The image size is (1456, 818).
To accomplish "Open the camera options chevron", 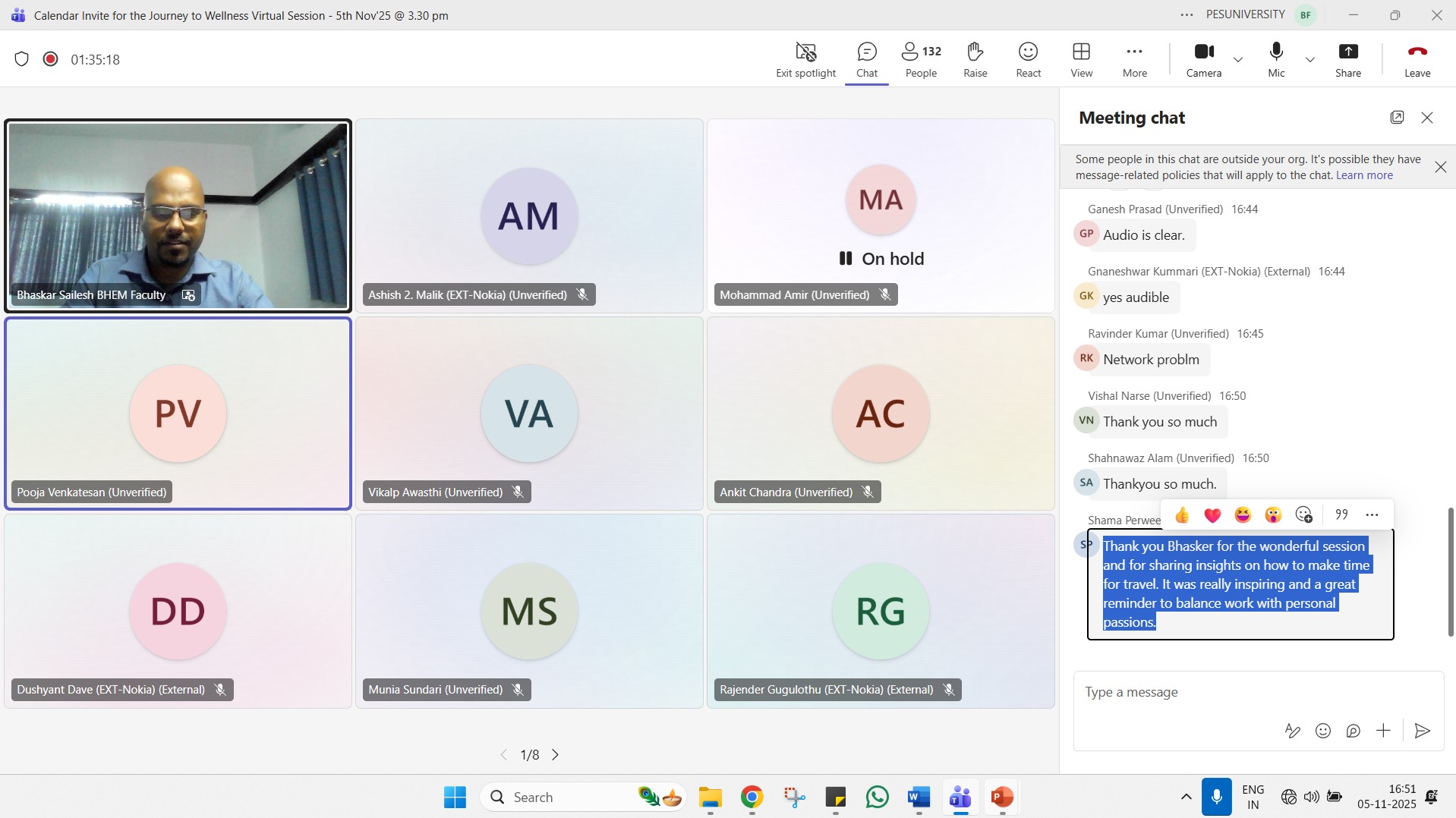I will point(1237,59).
